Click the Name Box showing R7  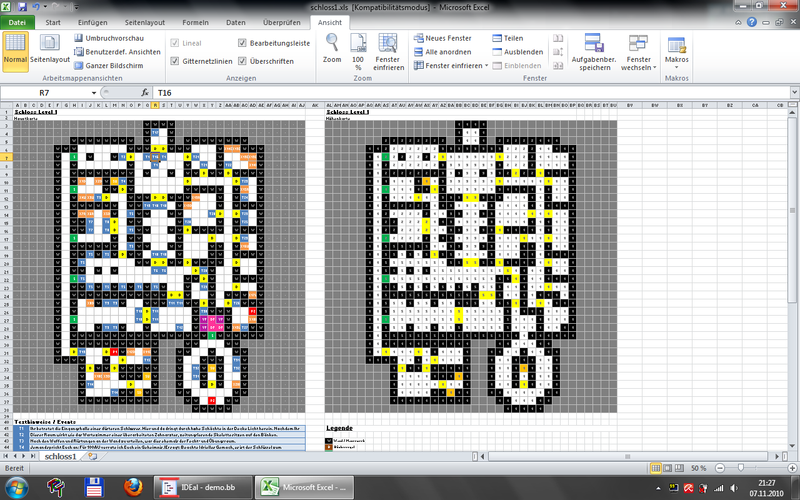tap(44, 93)
